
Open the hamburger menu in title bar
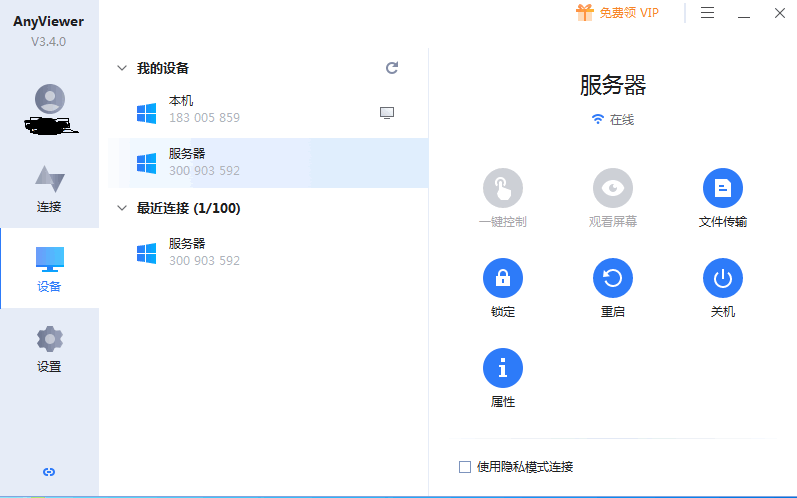coord(708,13)
